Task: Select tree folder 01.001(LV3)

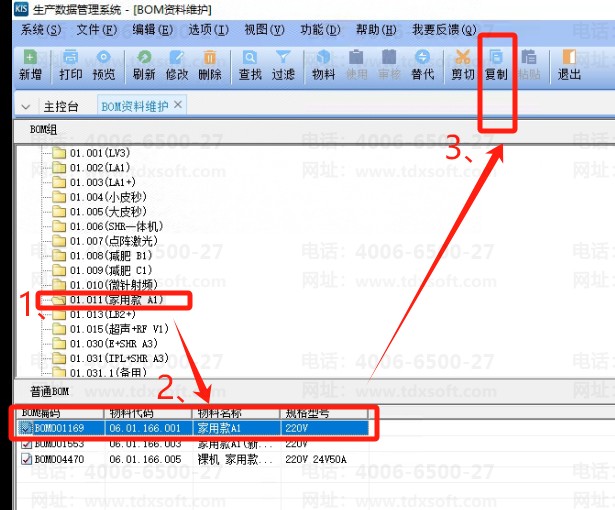Action: tap(91, 153)
